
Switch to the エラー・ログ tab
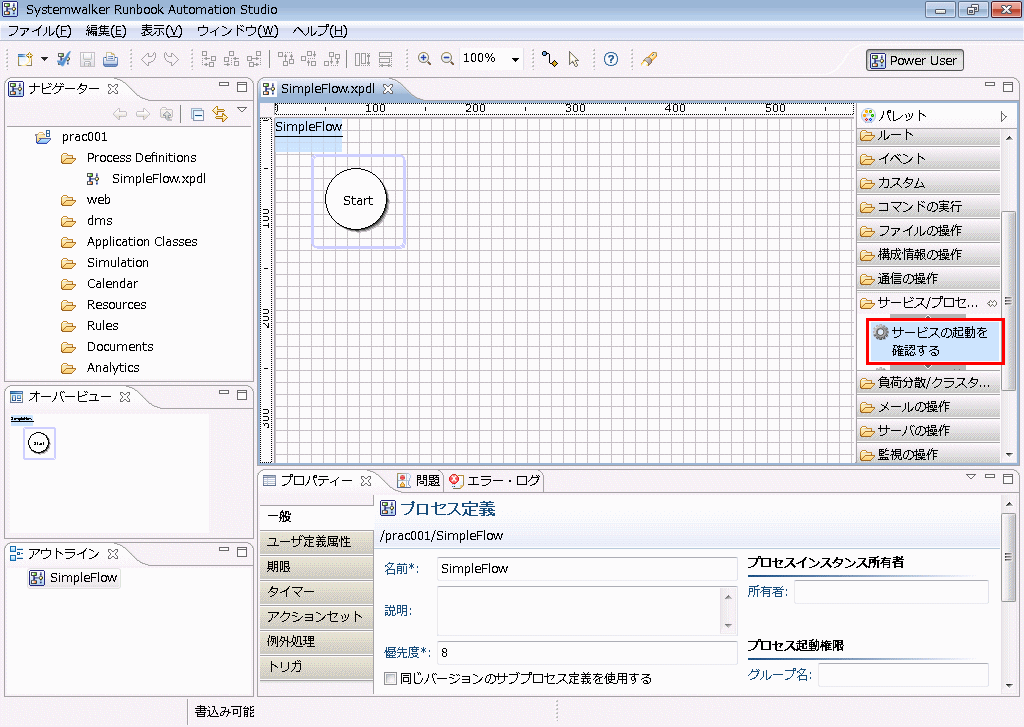[x=495, y=481]
